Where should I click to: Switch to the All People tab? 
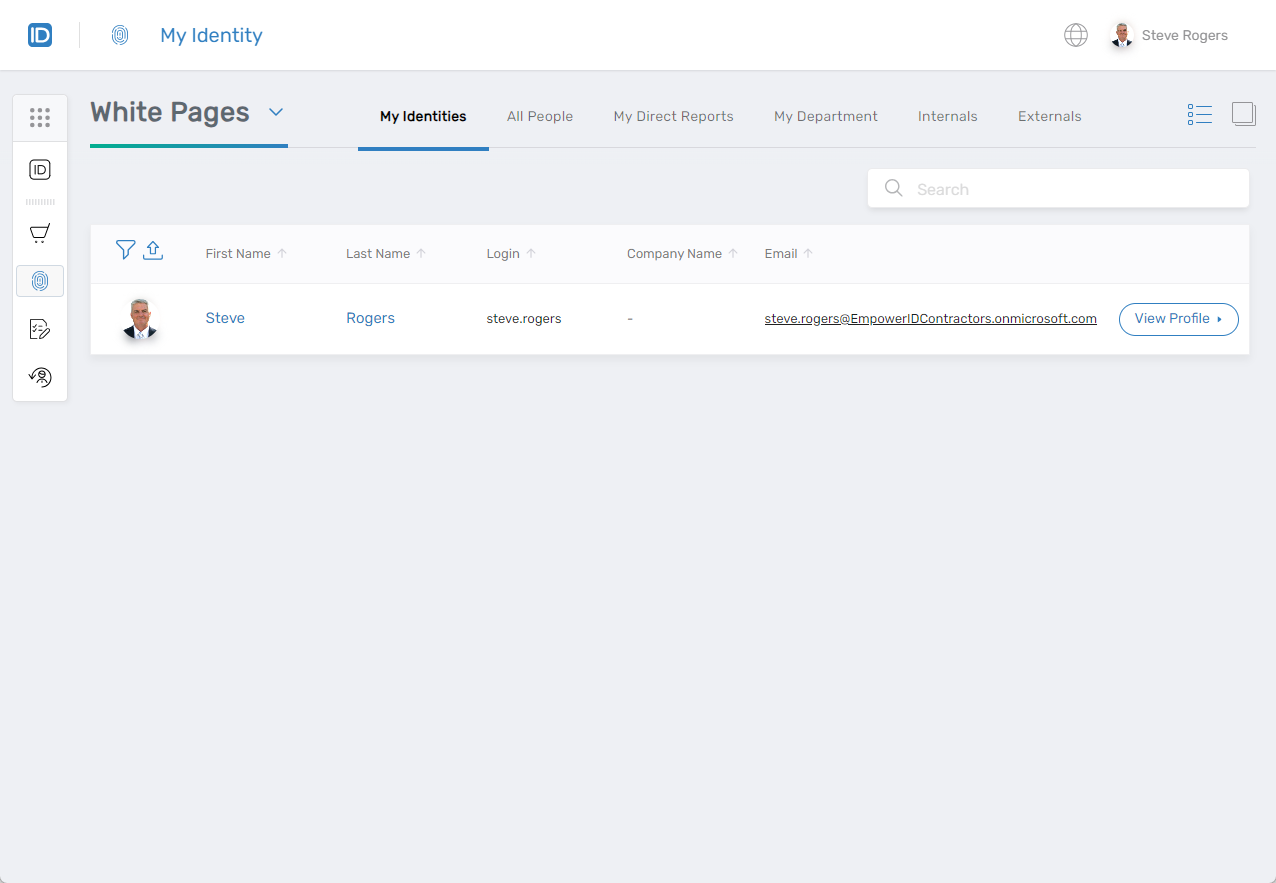tap(540, 116)
